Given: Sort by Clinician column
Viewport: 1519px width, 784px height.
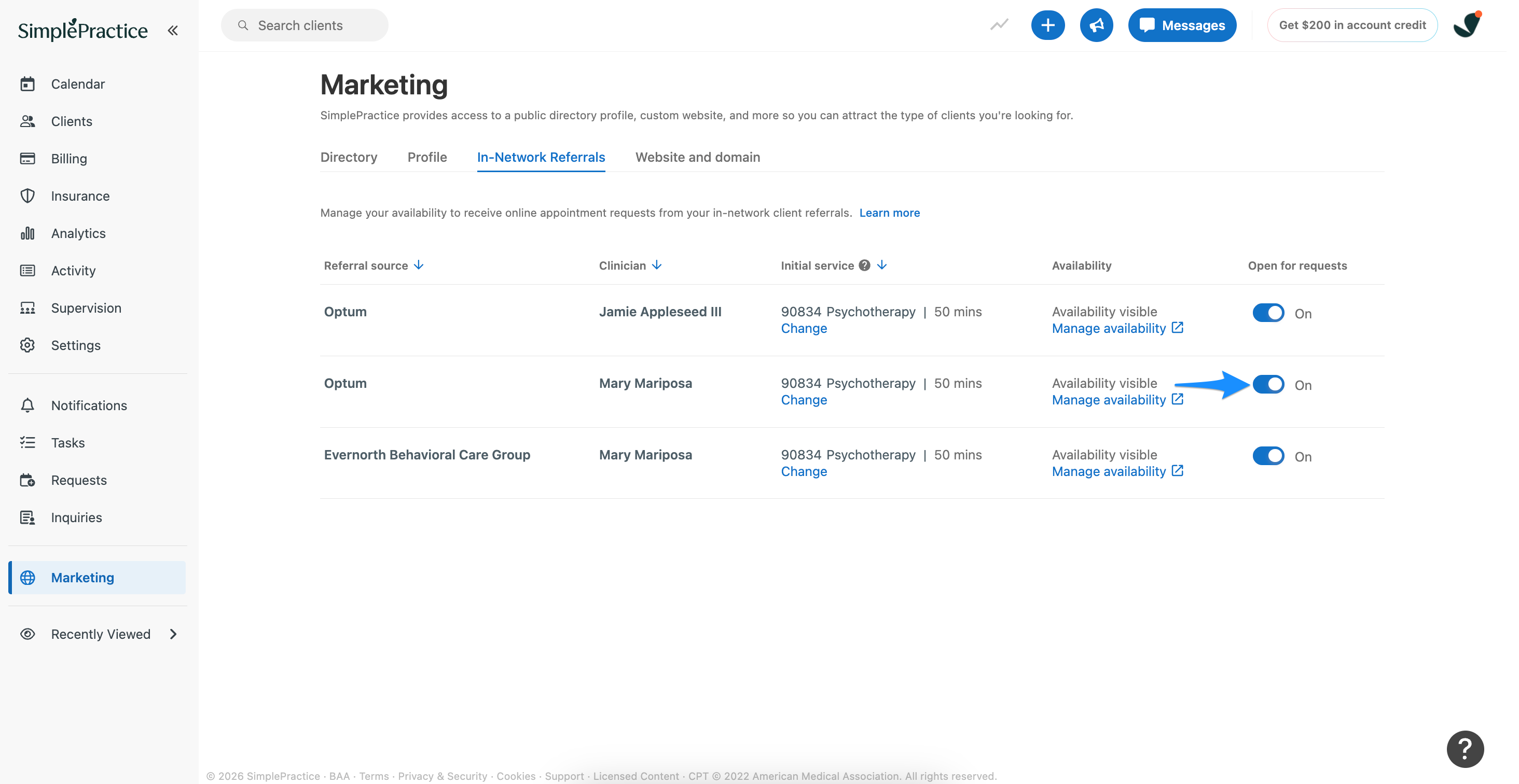Looking at the screenshot, I should click(x=630, y=265).
